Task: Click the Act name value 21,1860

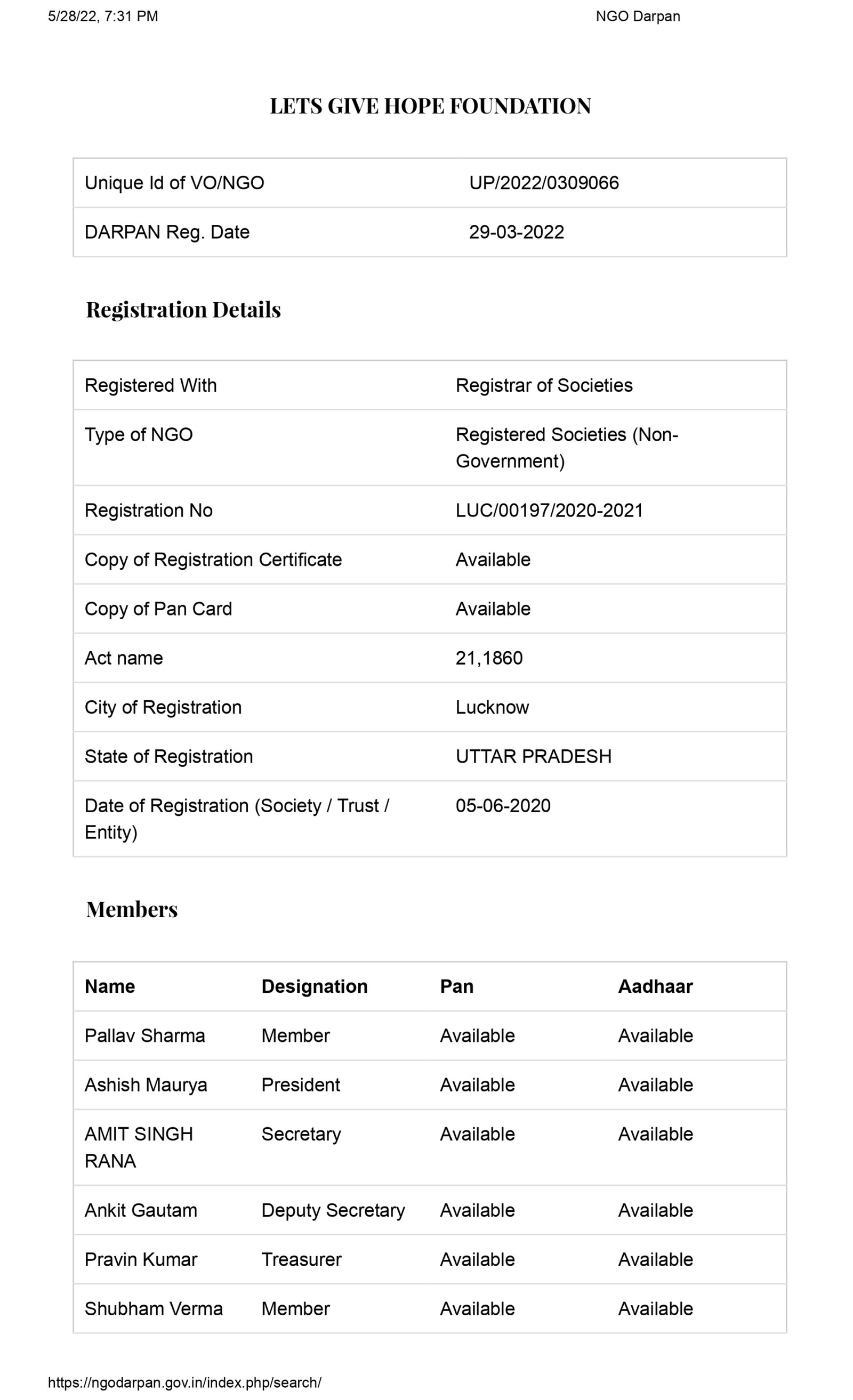Action: 489,658
